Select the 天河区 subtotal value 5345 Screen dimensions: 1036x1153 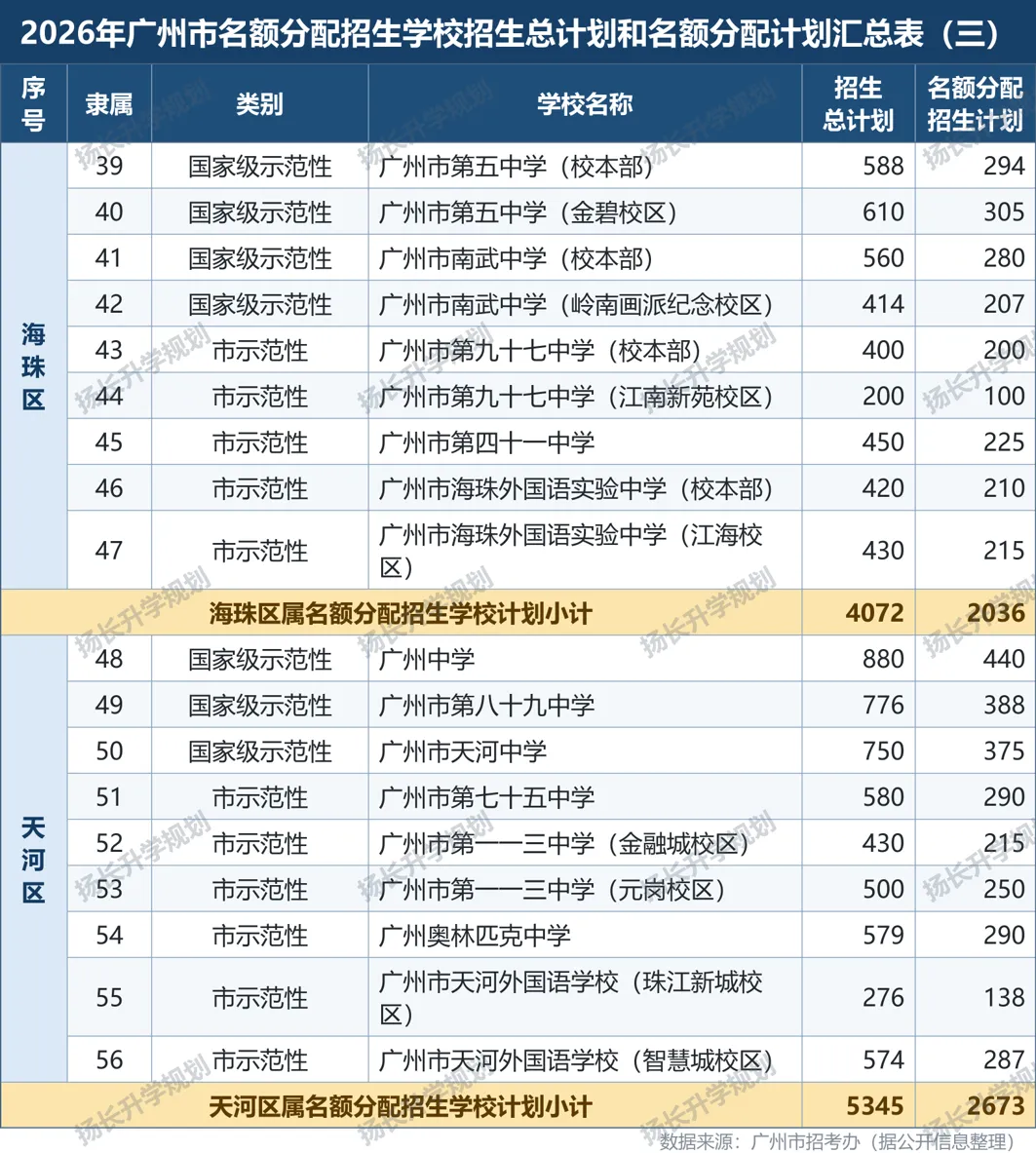(874, 1106)
